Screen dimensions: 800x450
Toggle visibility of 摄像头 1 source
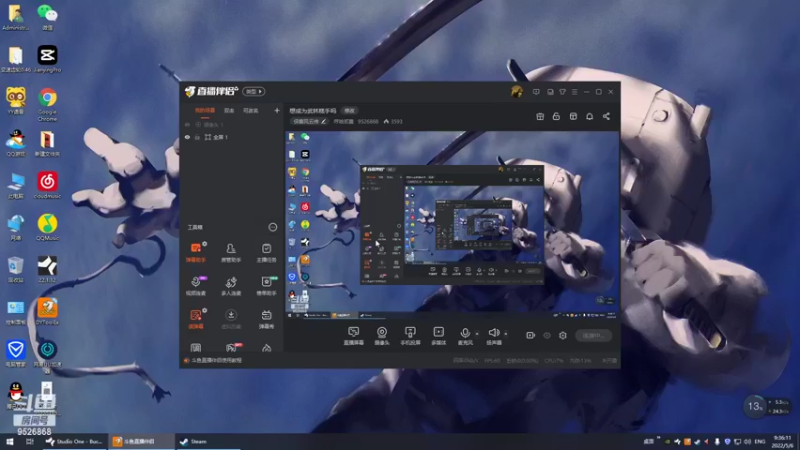[187, 124]
